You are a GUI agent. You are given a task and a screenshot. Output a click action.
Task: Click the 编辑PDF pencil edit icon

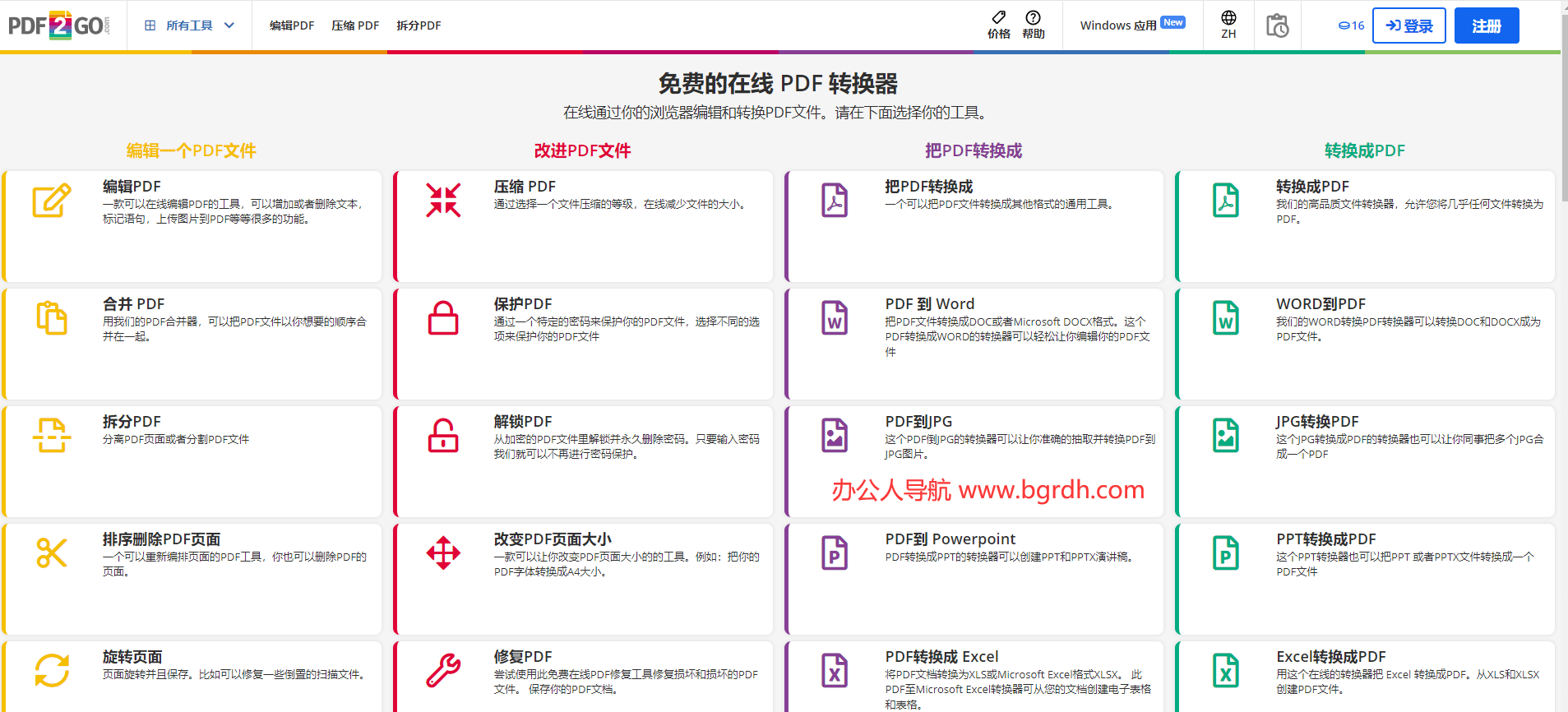pos(52,201)
